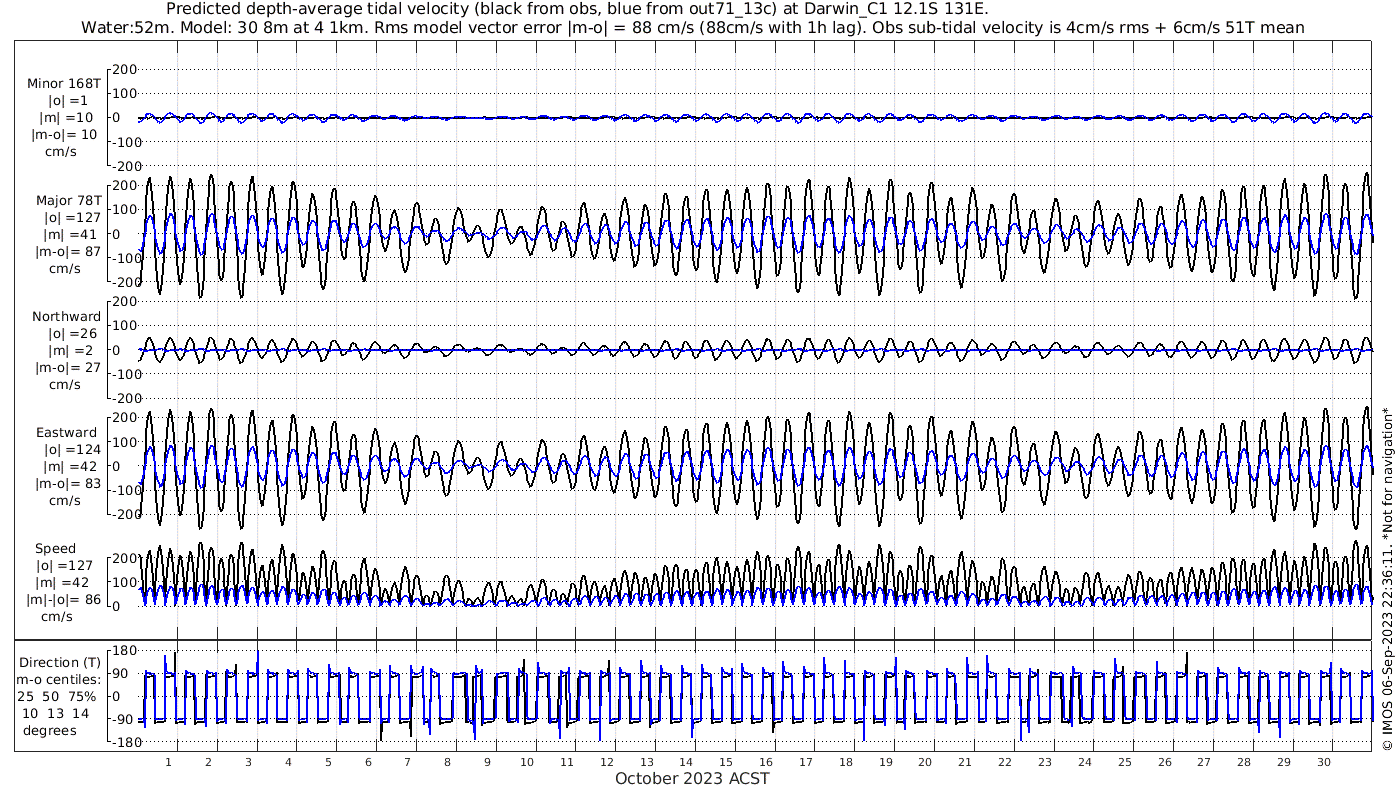The width and height of the screenshot is (1400, 800).
Task: Click the '200' tick of the Eastward panel
Action: (x=123, y=418)
